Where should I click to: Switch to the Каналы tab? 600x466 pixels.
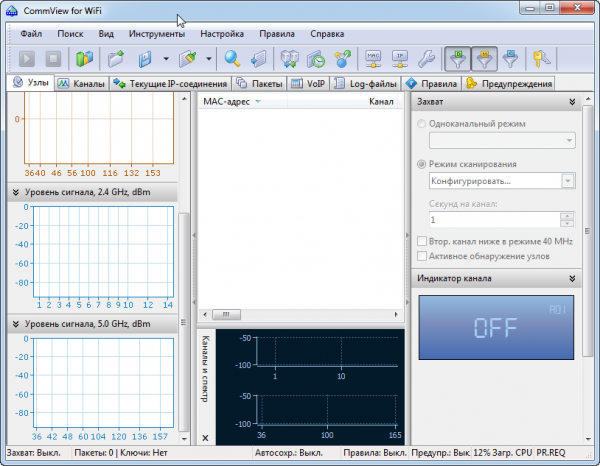pyautogui.click(x=81, y=84)
